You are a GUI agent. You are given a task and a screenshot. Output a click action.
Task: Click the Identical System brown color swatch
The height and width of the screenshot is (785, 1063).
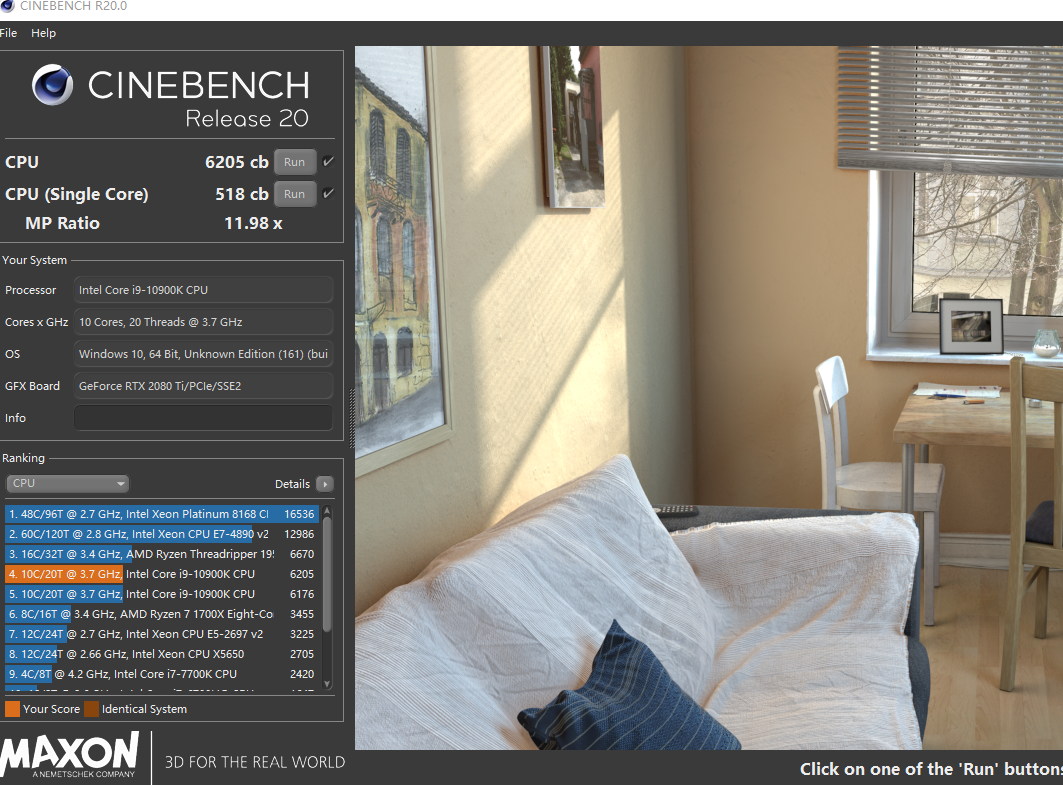click(x=92, y=709)
